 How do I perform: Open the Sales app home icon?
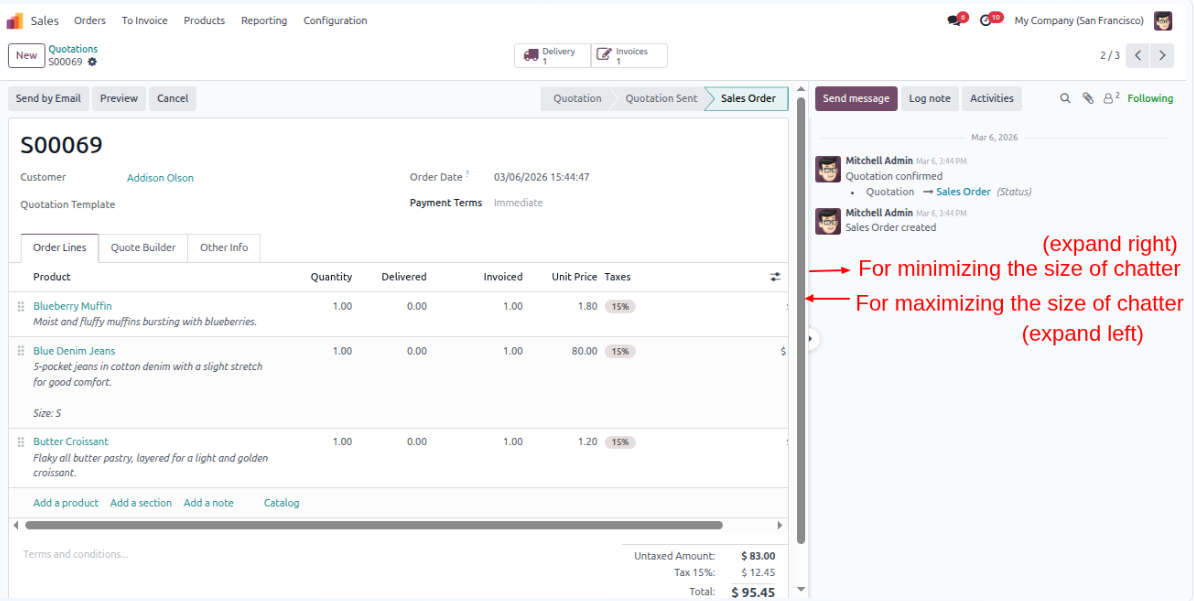(x=14, y=21)
